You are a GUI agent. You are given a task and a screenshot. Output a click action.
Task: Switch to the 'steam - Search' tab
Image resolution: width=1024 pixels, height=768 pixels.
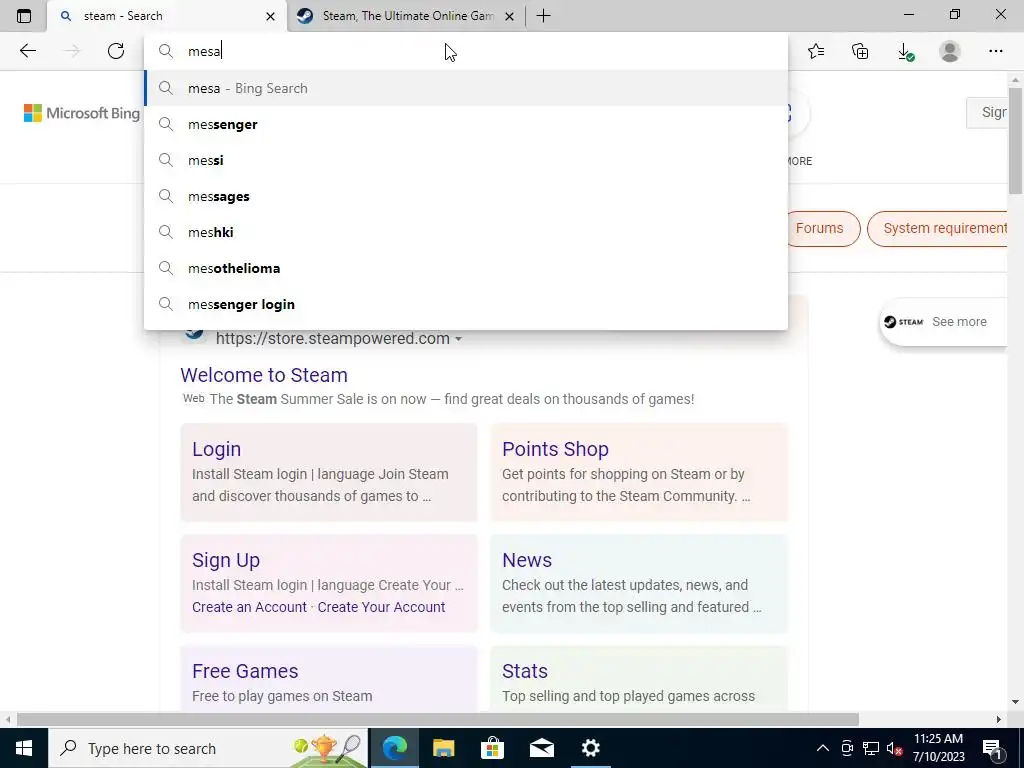click(167, 16)
